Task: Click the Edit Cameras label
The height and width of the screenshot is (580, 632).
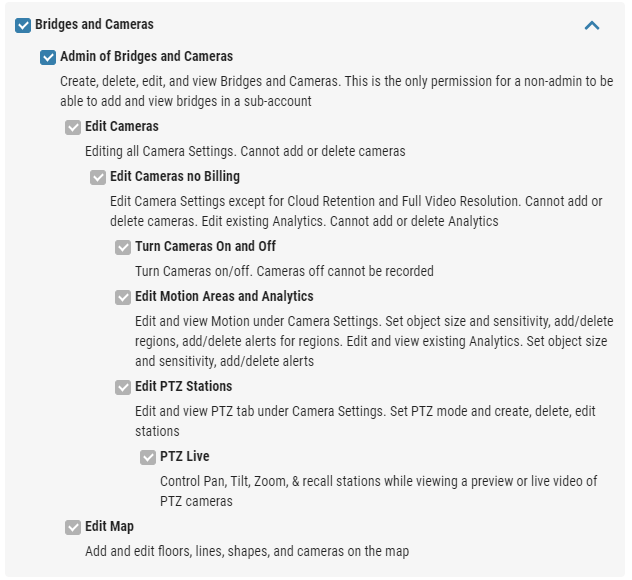Action: coord(122,127)
